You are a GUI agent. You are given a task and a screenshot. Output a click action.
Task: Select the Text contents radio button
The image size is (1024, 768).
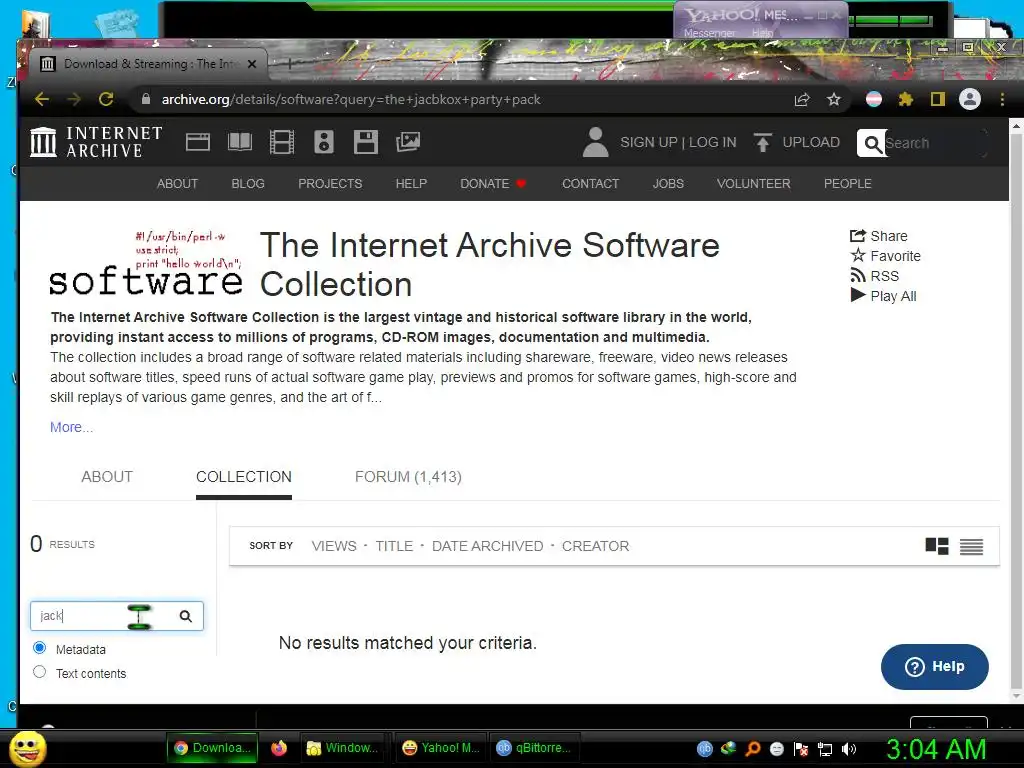click(39, 672)
